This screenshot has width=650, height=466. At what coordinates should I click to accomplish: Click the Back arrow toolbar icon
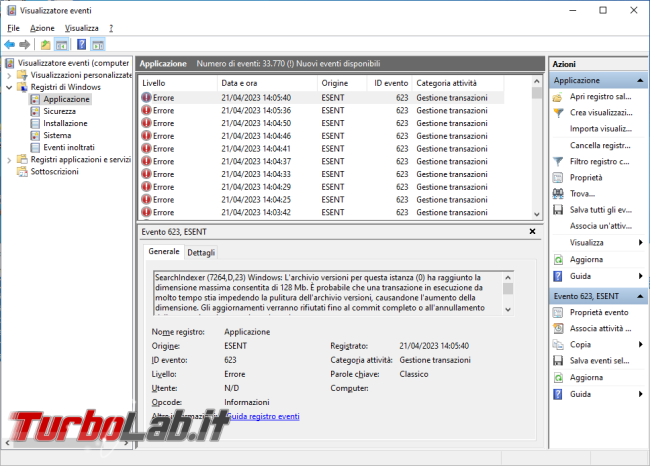pyautogui.click(x=10, y=44)
